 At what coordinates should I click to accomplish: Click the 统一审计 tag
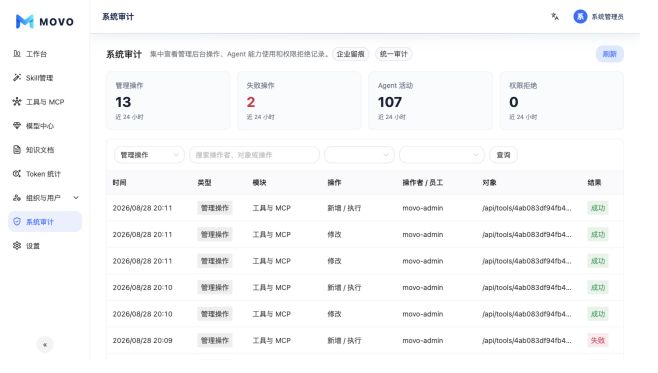393,54
